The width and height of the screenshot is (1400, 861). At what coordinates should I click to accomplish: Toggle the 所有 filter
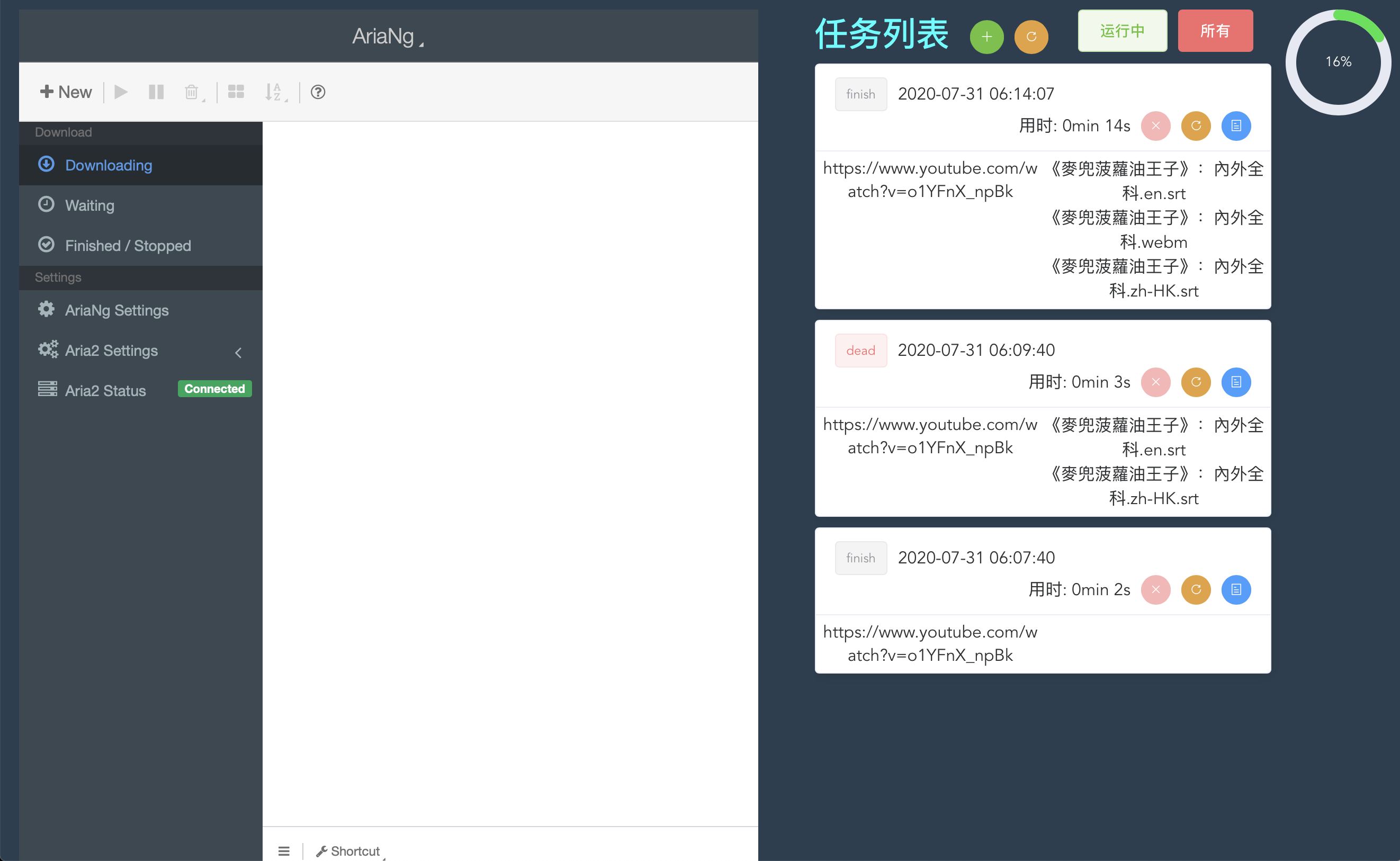click(1215, 31)
